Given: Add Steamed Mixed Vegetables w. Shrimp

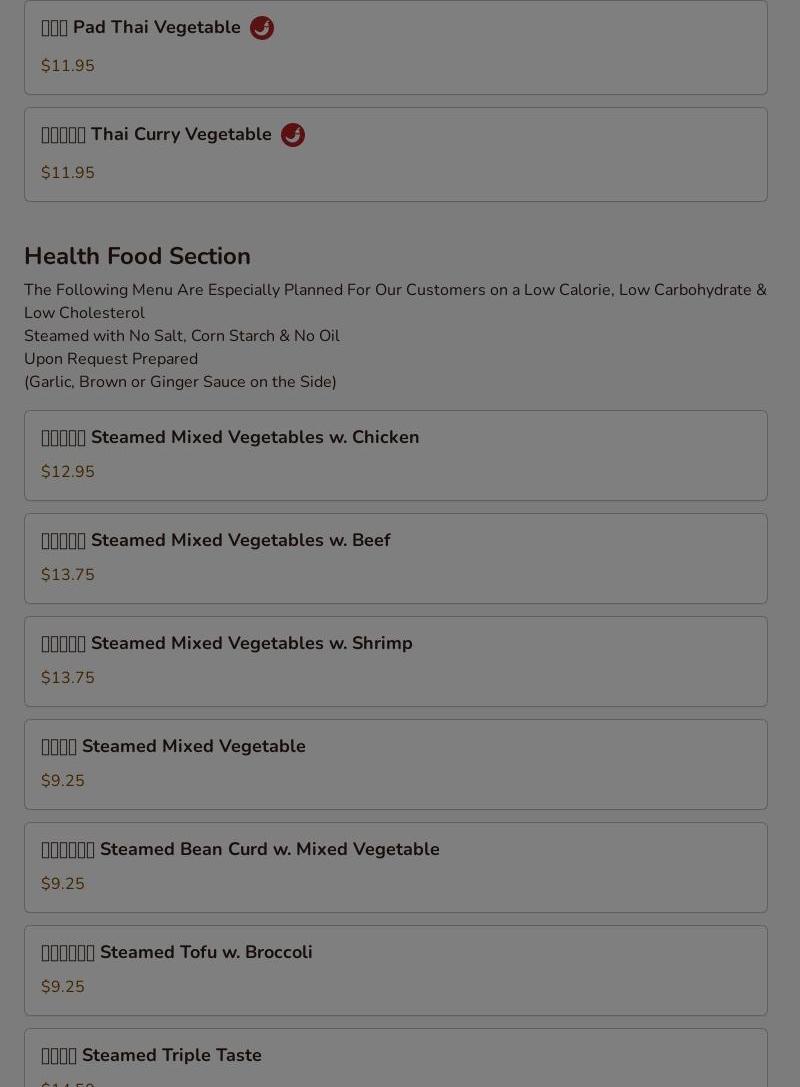Looking at the screenshot, I should tap(396, 661).
